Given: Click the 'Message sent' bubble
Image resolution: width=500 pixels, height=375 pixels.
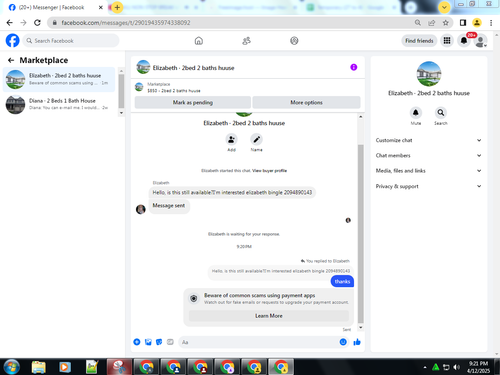Looking at the screenshot, I should point(169,206).
